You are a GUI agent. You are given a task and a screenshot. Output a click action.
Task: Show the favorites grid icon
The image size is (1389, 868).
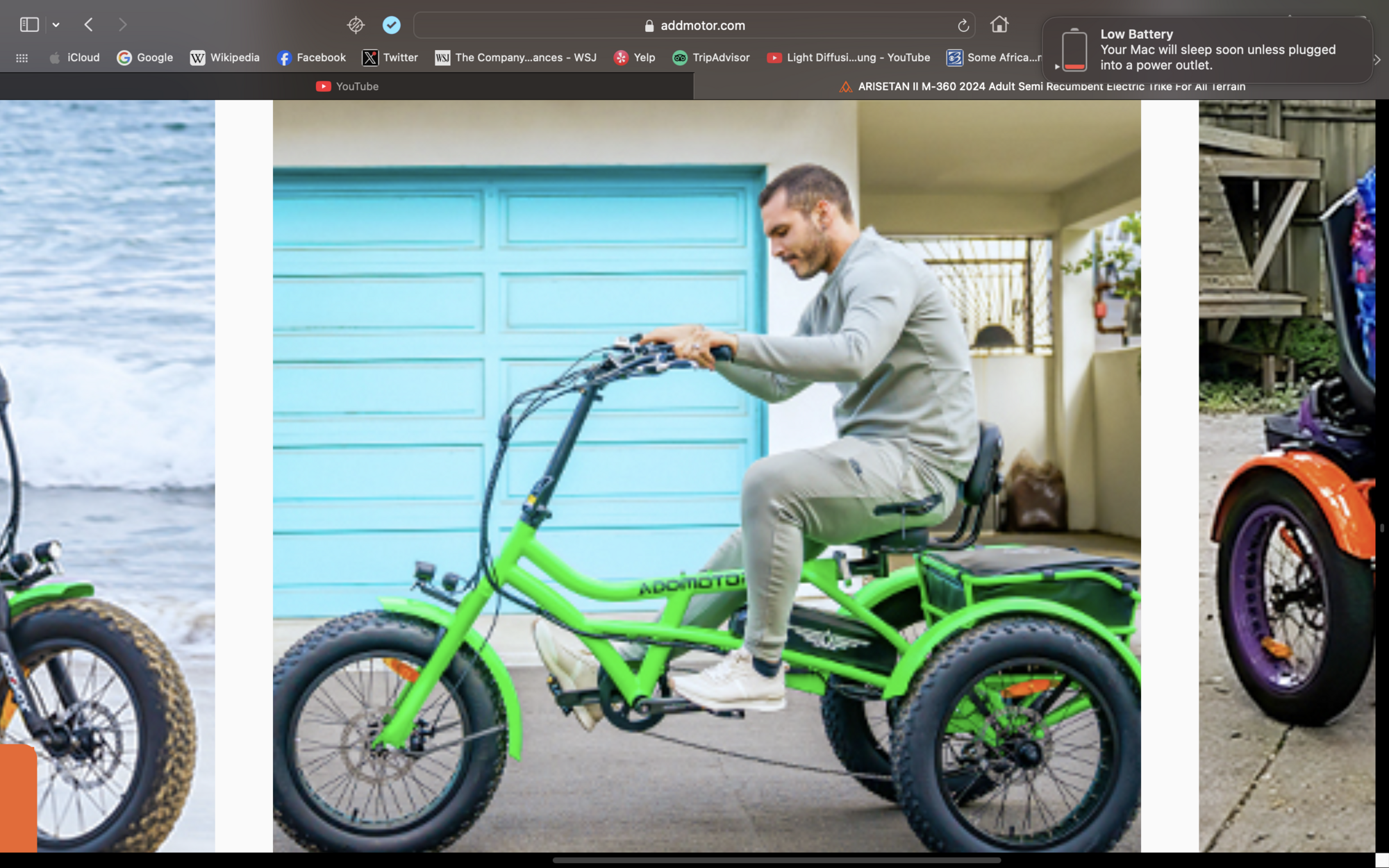click(22, 58)
